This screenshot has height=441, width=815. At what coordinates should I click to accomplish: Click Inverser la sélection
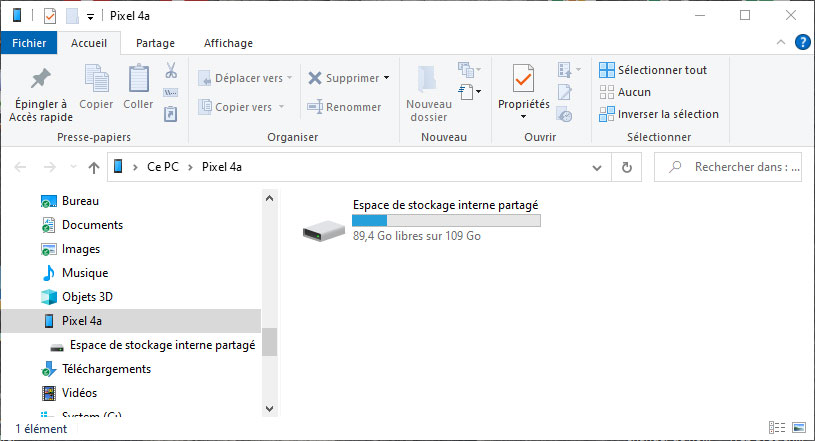(659, 114)
